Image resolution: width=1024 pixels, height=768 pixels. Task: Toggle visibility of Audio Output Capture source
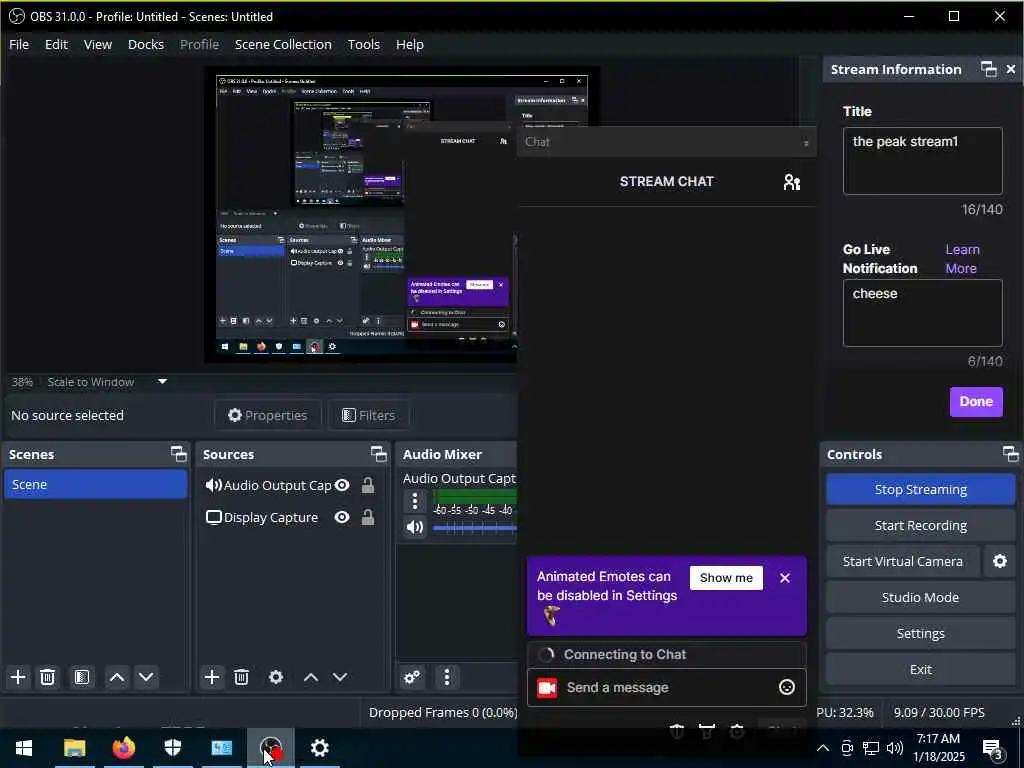click(x=342, y=485)
